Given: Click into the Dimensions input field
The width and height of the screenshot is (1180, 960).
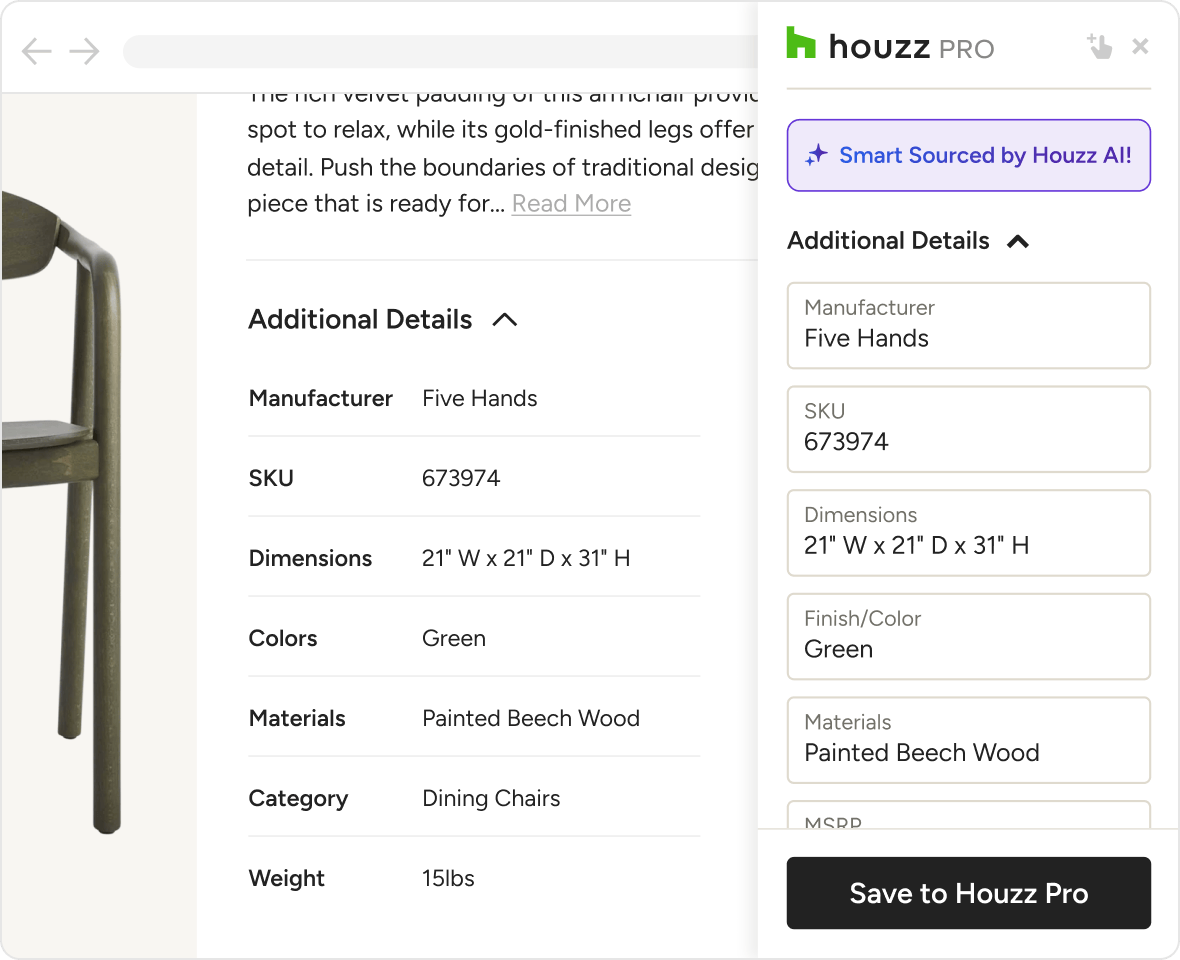Looking at the screenshot, I should tap(969, 533).
